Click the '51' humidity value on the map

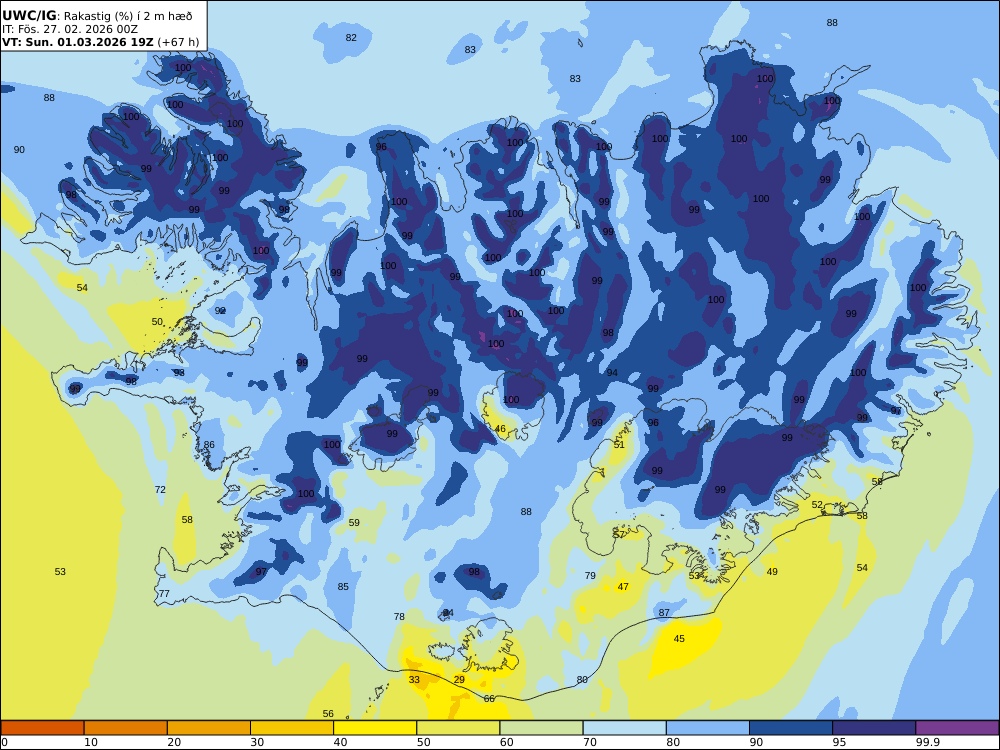[x=619, y=445]
